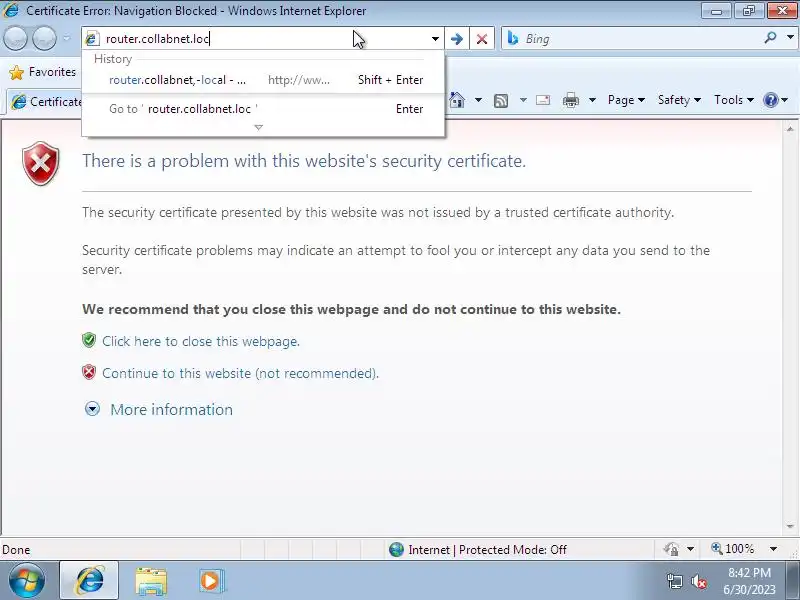Click the Help question mark icon
800x600 pixels.
click(770, 100)
